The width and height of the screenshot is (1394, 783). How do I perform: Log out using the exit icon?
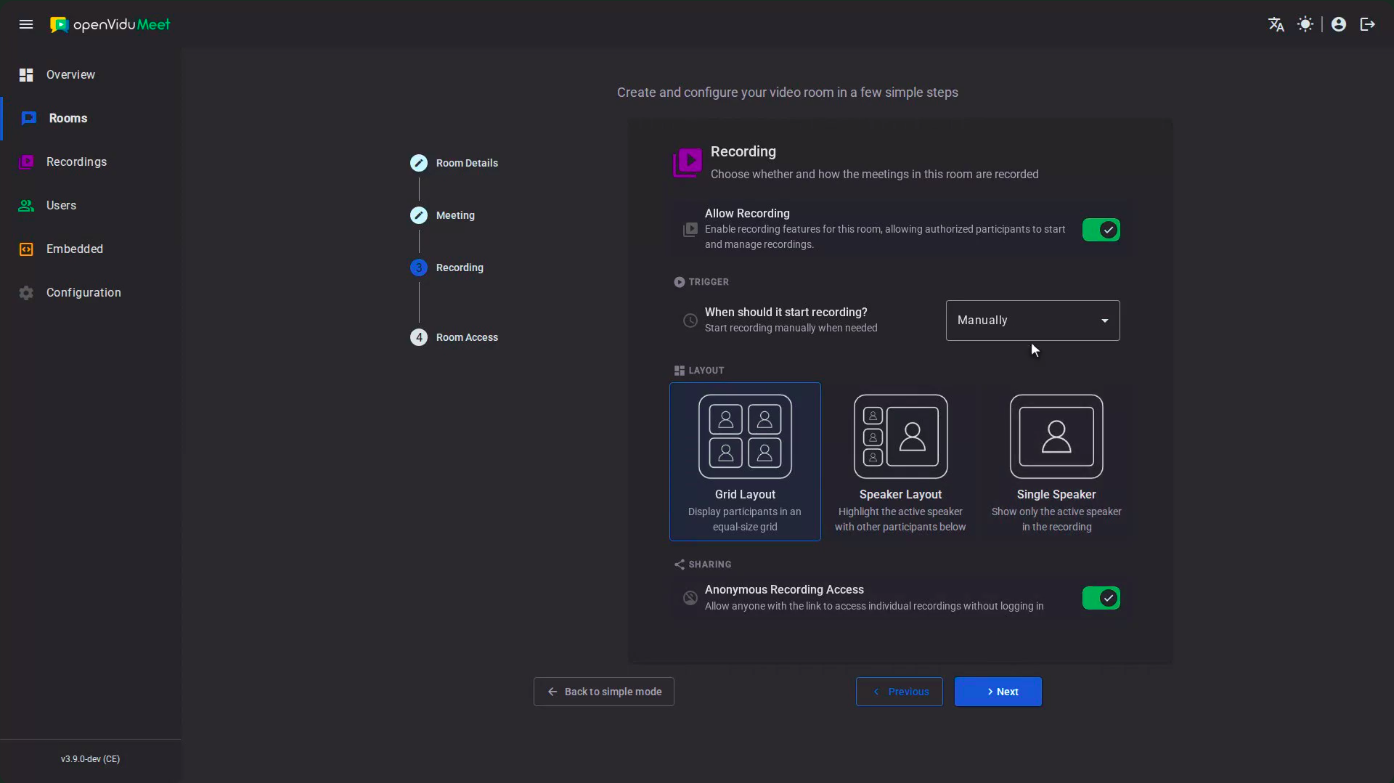[1368, 24]
